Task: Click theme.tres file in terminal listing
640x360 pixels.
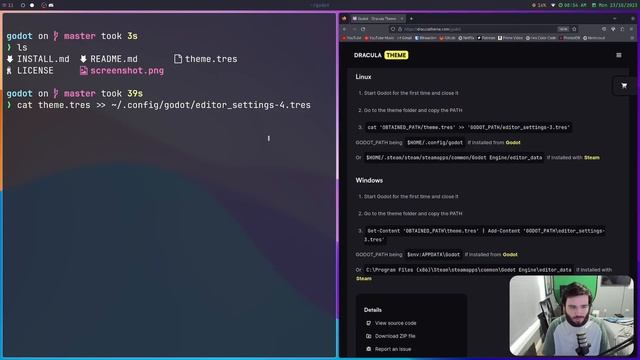Action: coord(206,59)
